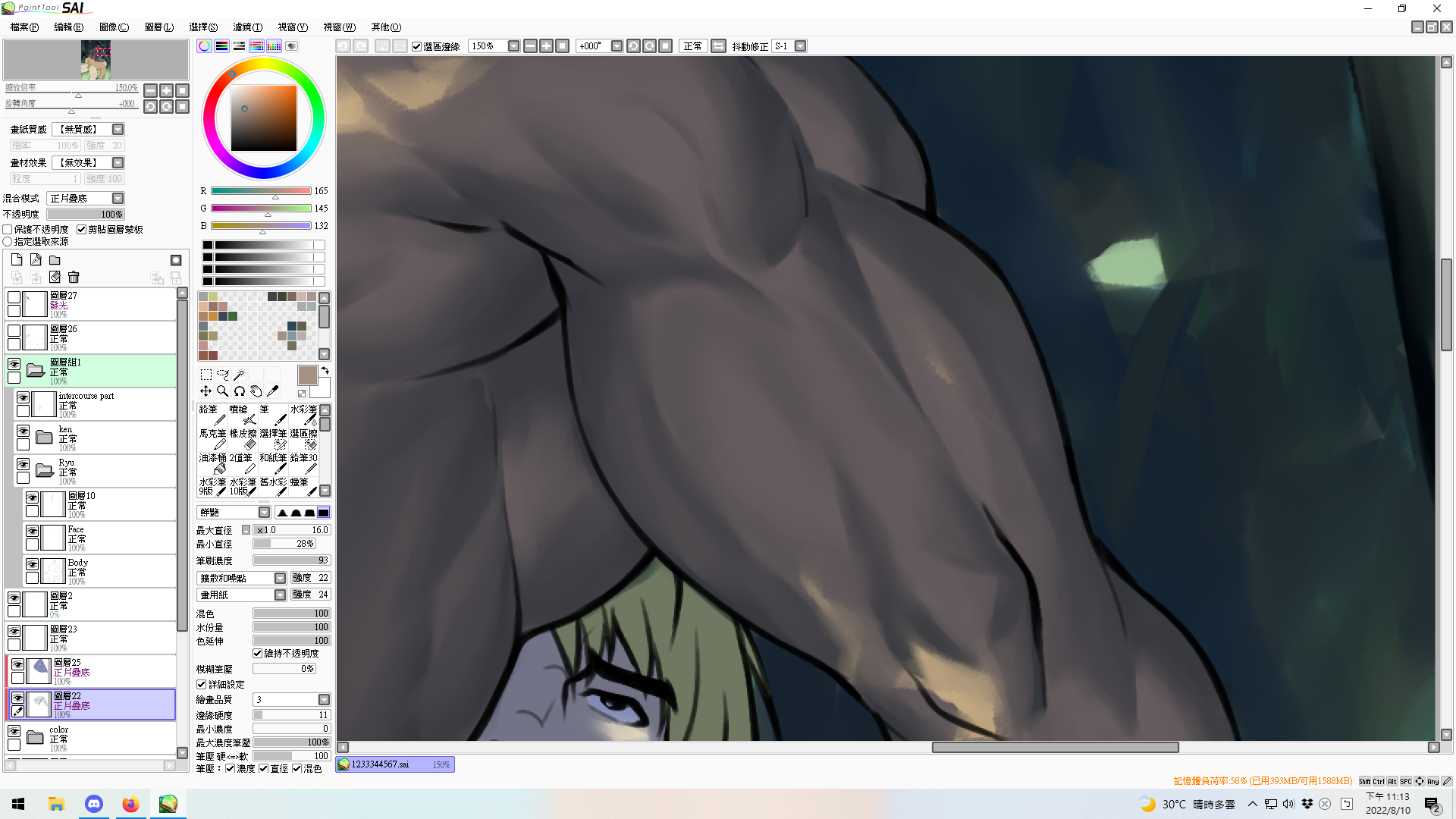Hide the 圖層組1 layer group
The width and height of the screenshot is (1456, 819).
pyautogui.click(x=14, y=364)
